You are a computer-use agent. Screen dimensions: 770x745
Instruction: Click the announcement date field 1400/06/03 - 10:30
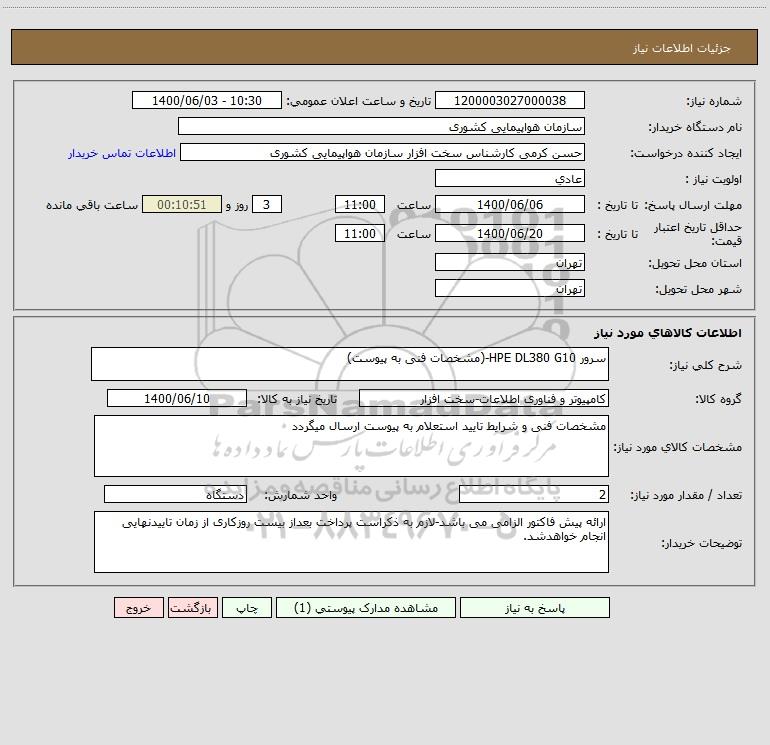pyautogui.click(x=207, y=100)
